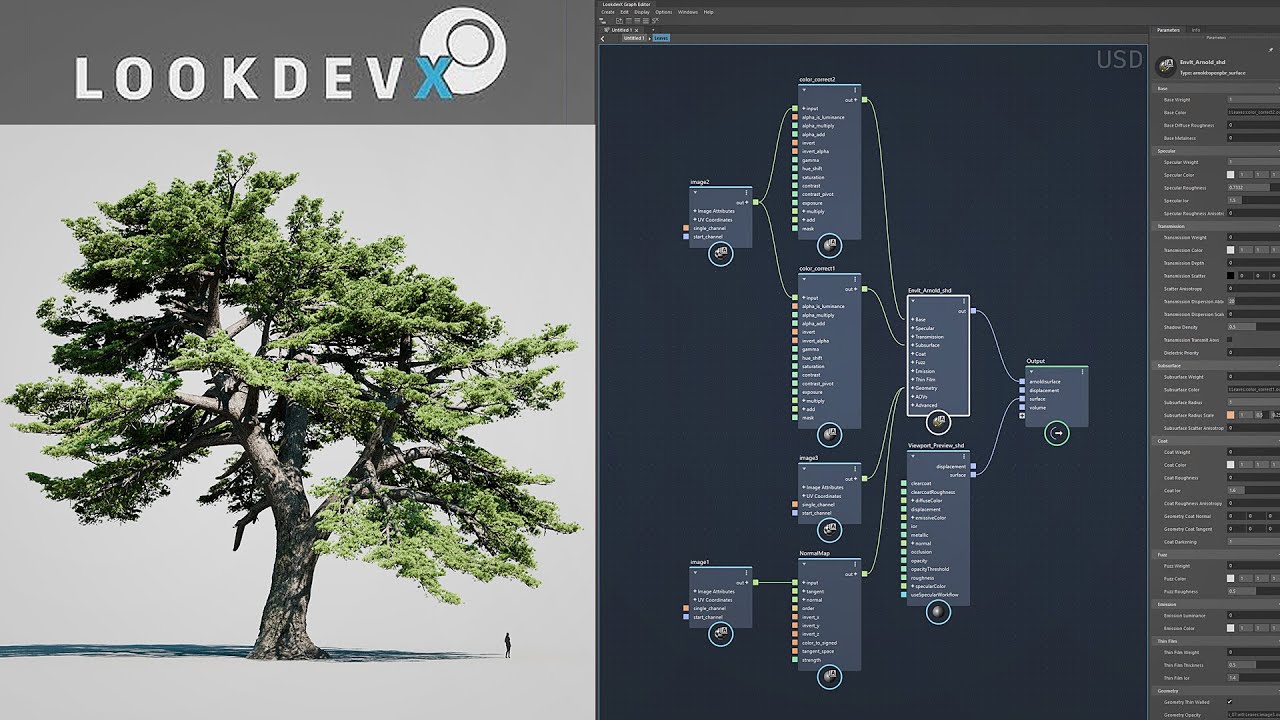Click Emission Color swatch
Viewport: 1280px width, 720px height.
tap(1231, 629)
